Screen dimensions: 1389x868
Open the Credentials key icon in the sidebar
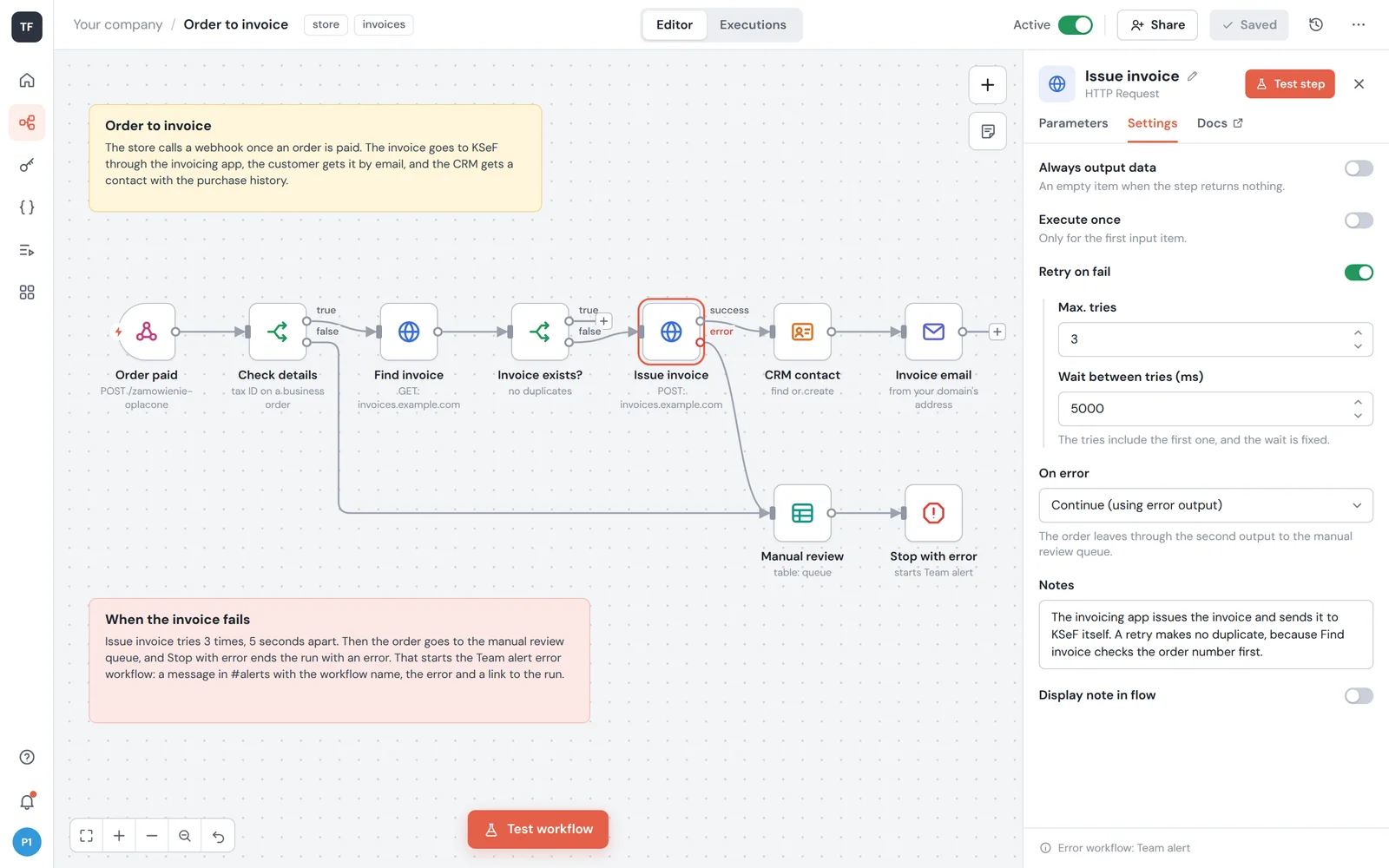[27, 165]
